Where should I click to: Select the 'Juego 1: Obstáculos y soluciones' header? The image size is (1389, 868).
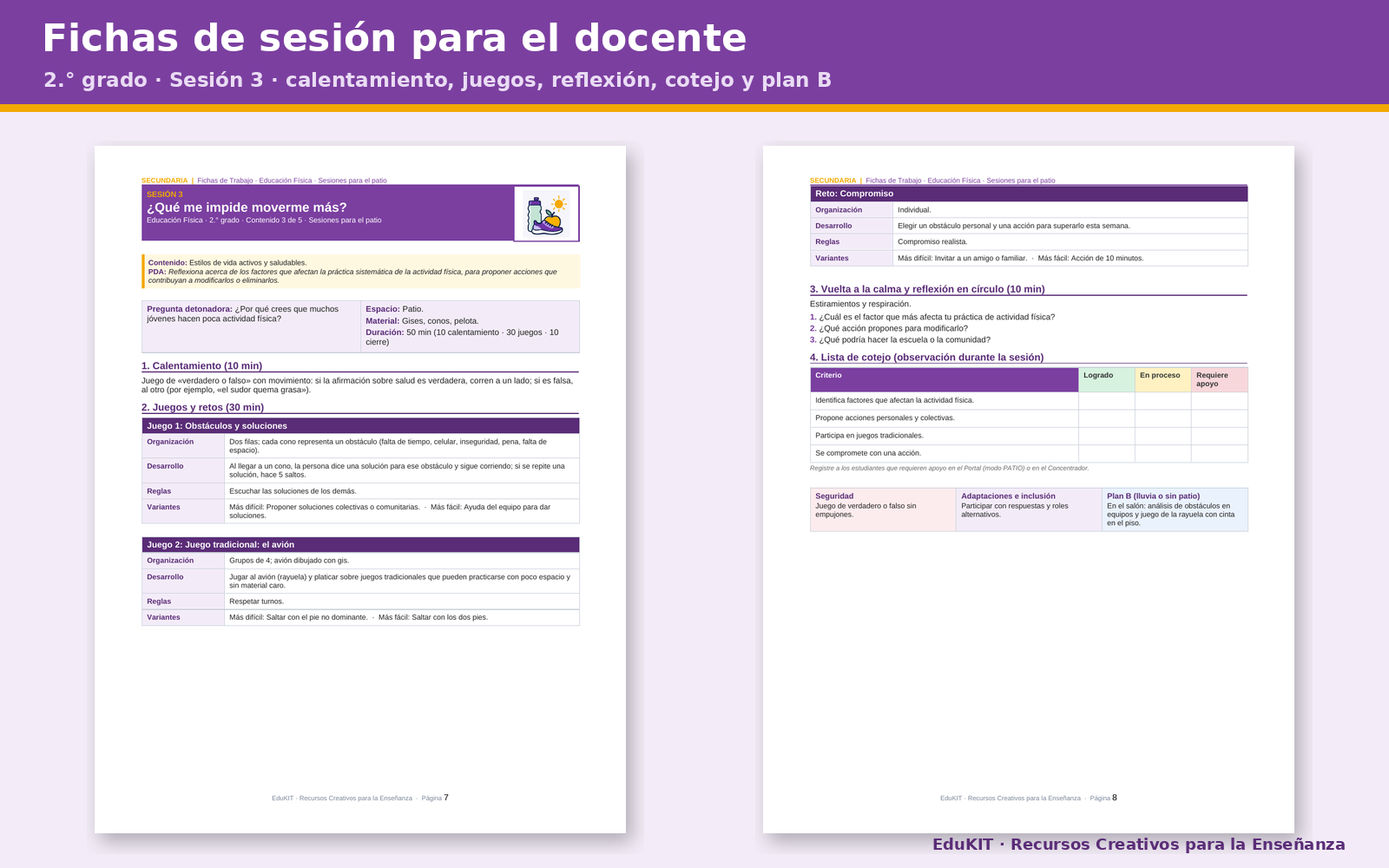click(x=360, y=426)
